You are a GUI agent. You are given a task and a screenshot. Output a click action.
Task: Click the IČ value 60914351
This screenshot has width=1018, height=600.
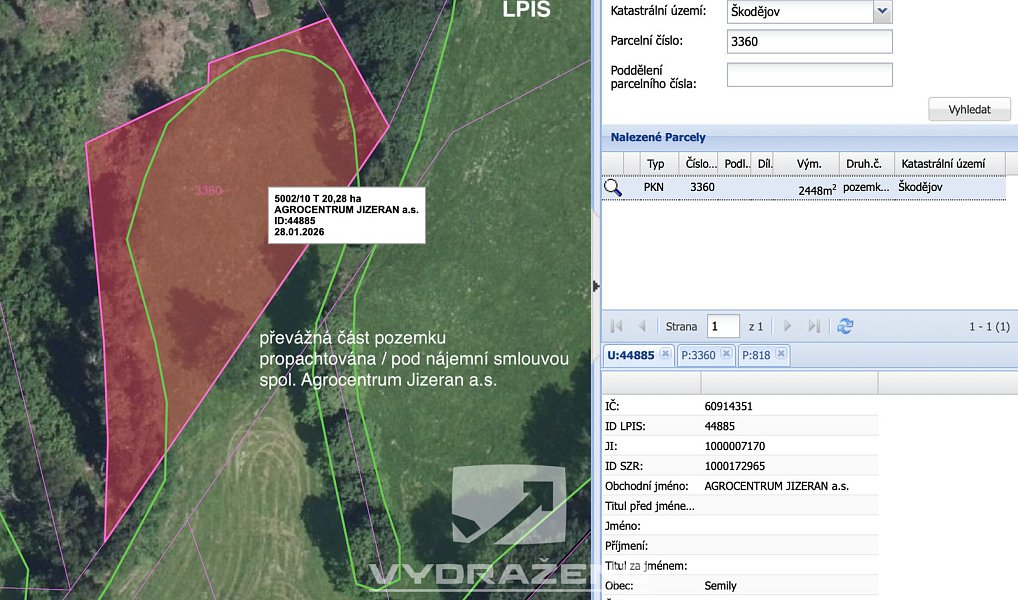pos(728,406)
